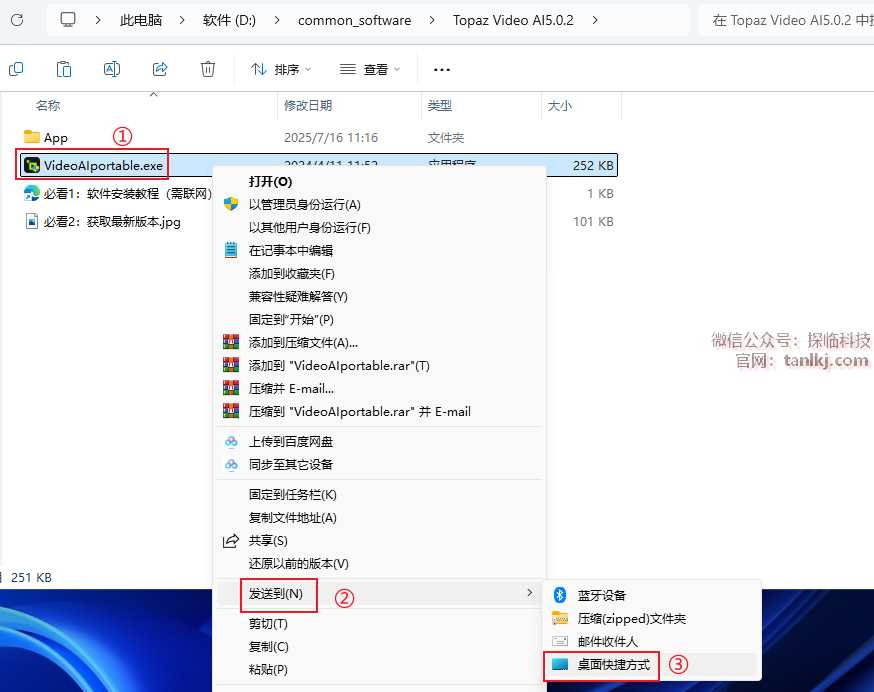Image resolution: width=874 pixels, height=692 pixels.
Task: Click the mail recipient envelope icon
Action: coord(560,641)
